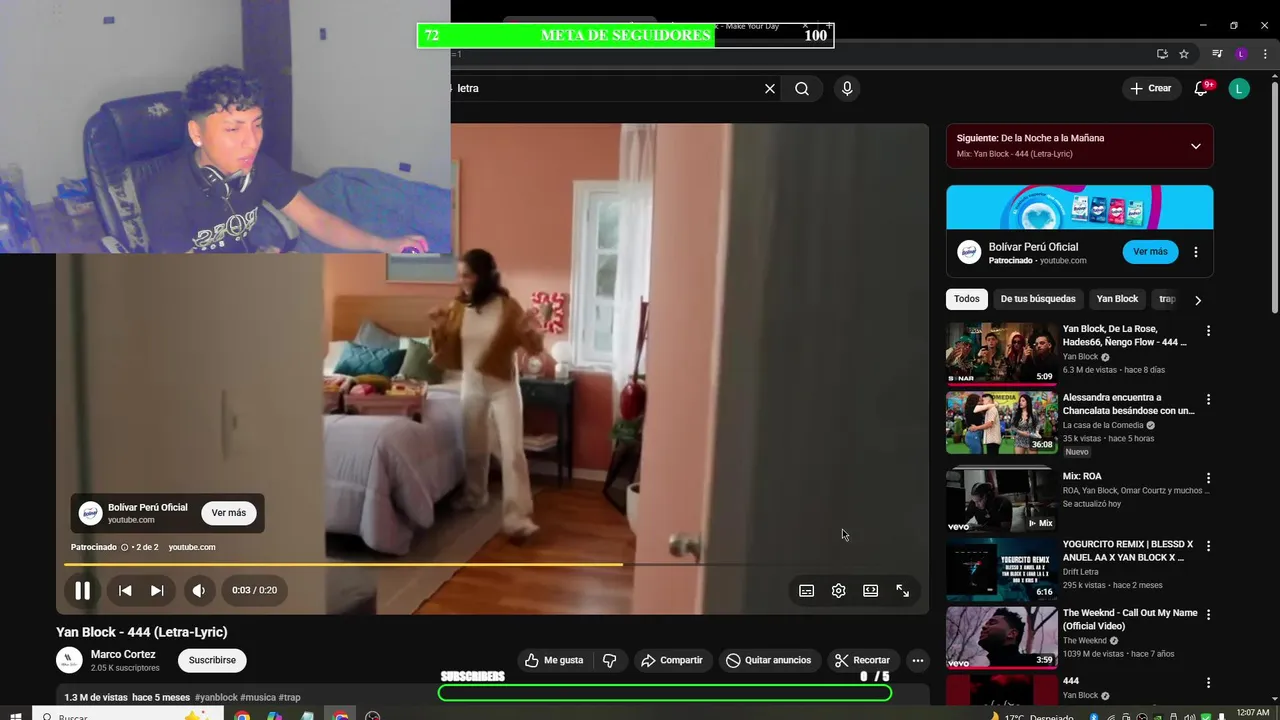
Task: Click the ad info icon beside Patrocinado
Action: [x=125, y=547]
